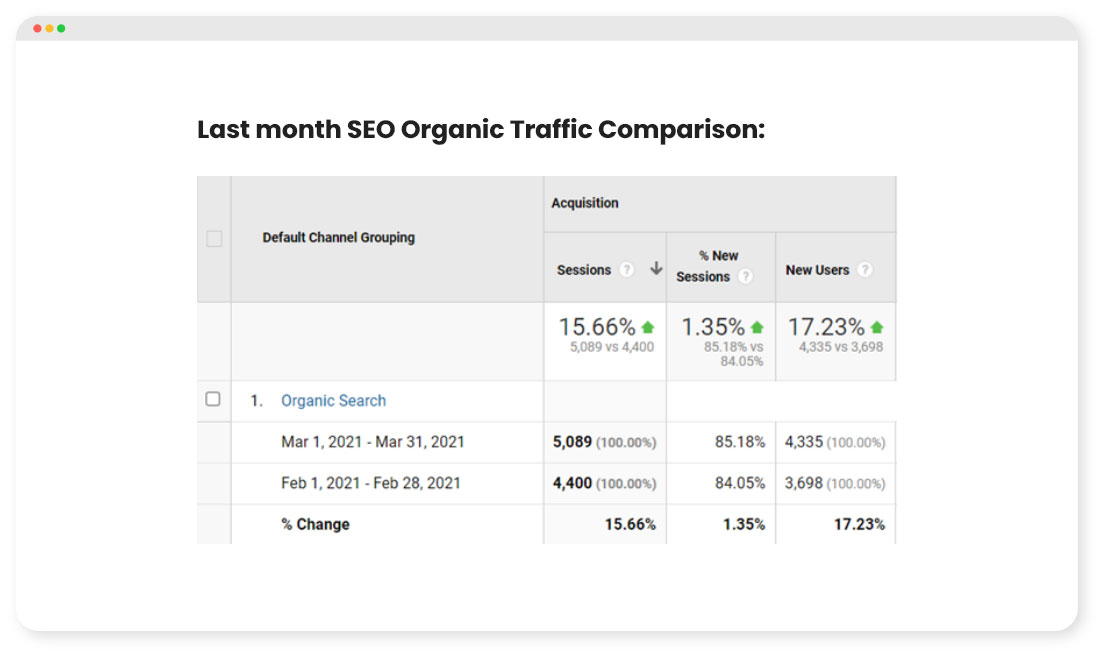
Task: Select the 3,698 February new users cell
Action: click(835, 483)
